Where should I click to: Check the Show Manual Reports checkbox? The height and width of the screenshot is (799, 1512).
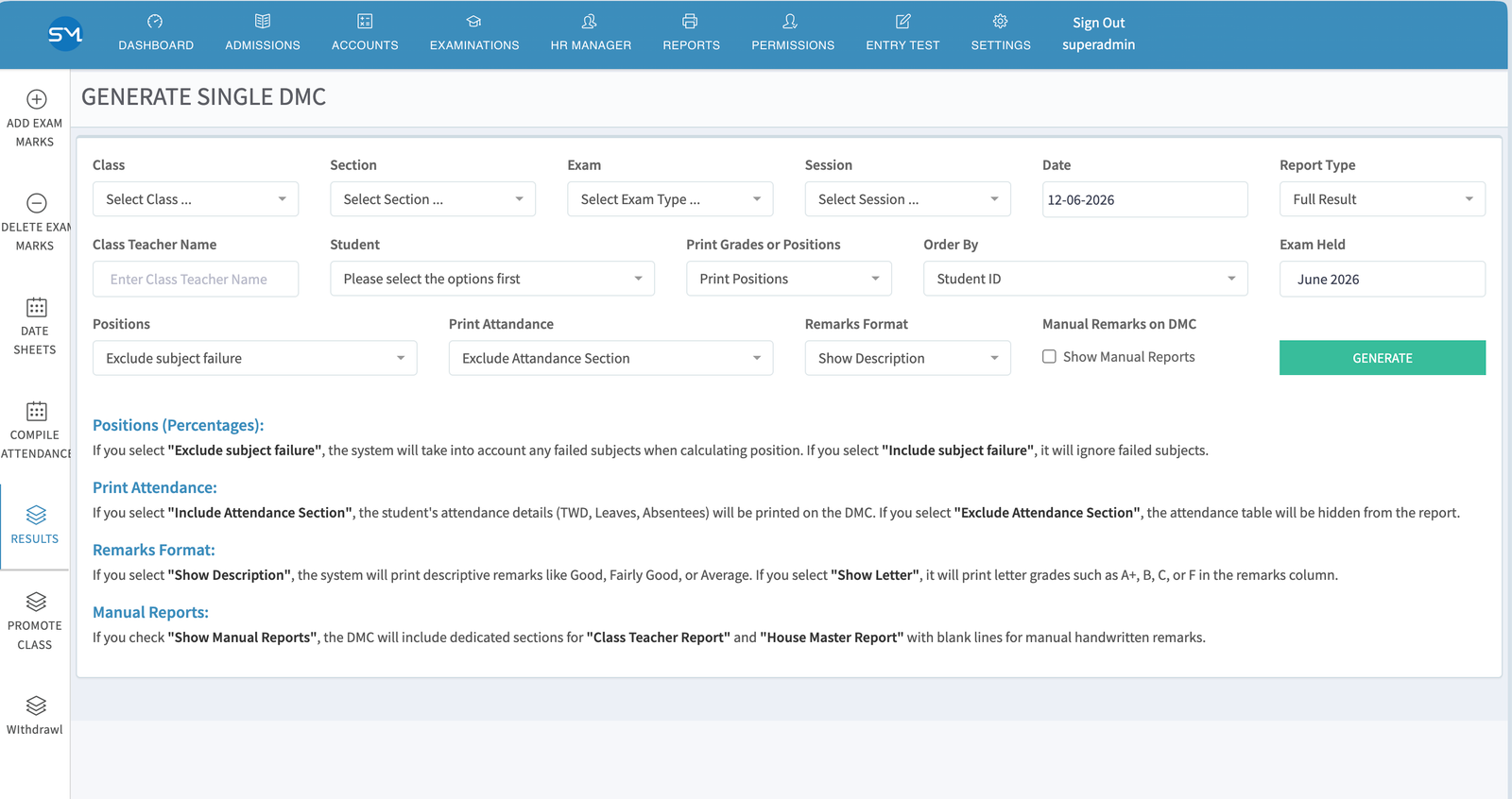pyautogui.click(x=1049, y=357)
